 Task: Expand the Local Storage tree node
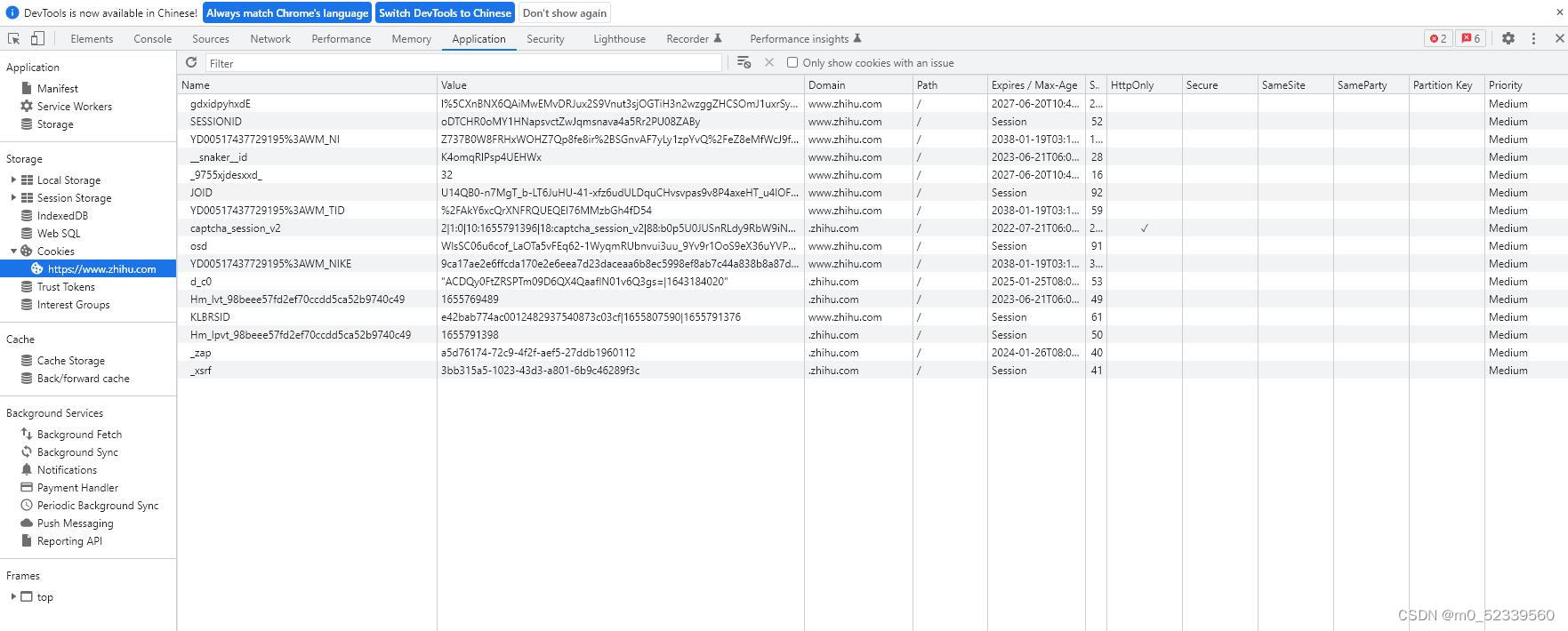coord(13,180)
